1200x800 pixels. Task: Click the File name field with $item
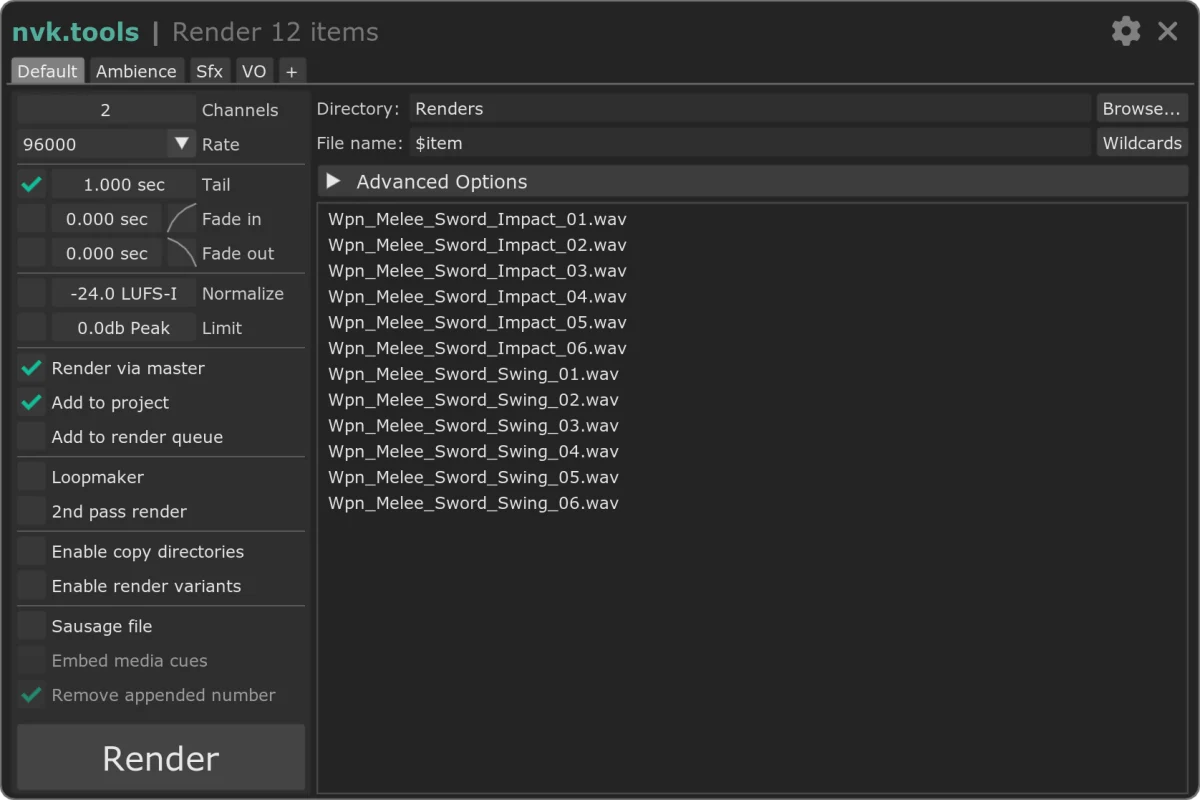(750, 143)
